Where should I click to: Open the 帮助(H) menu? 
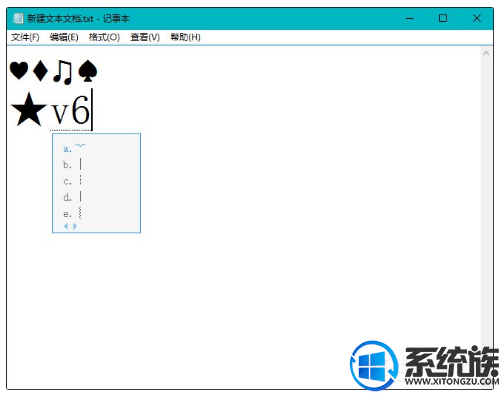(185, 37)
